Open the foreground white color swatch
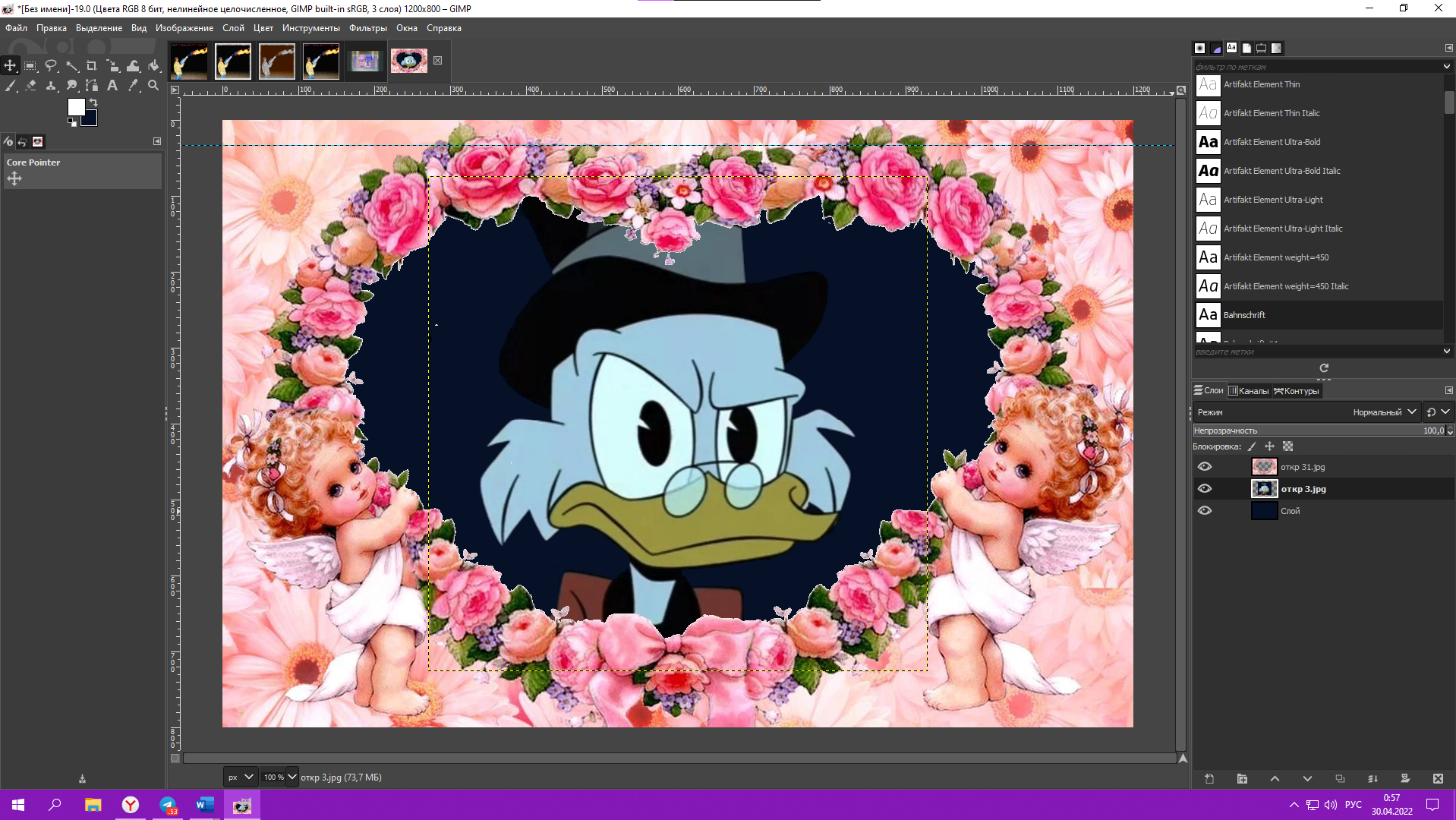The height and width of the screenshot is (820, 1456). tap(76, 106)
